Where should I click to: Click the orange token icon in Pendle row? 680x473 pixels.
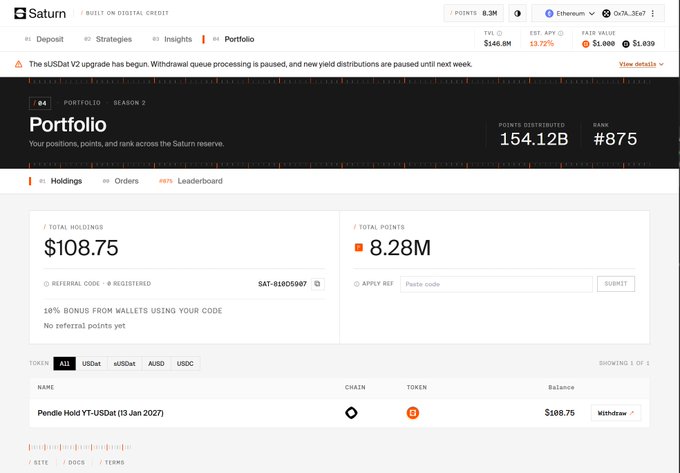point(413,413)
